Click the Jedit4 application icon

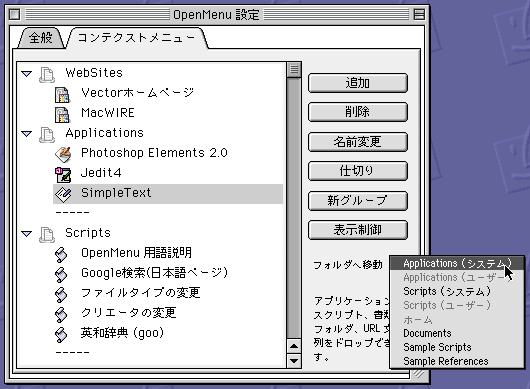click(x=63, y=174)
